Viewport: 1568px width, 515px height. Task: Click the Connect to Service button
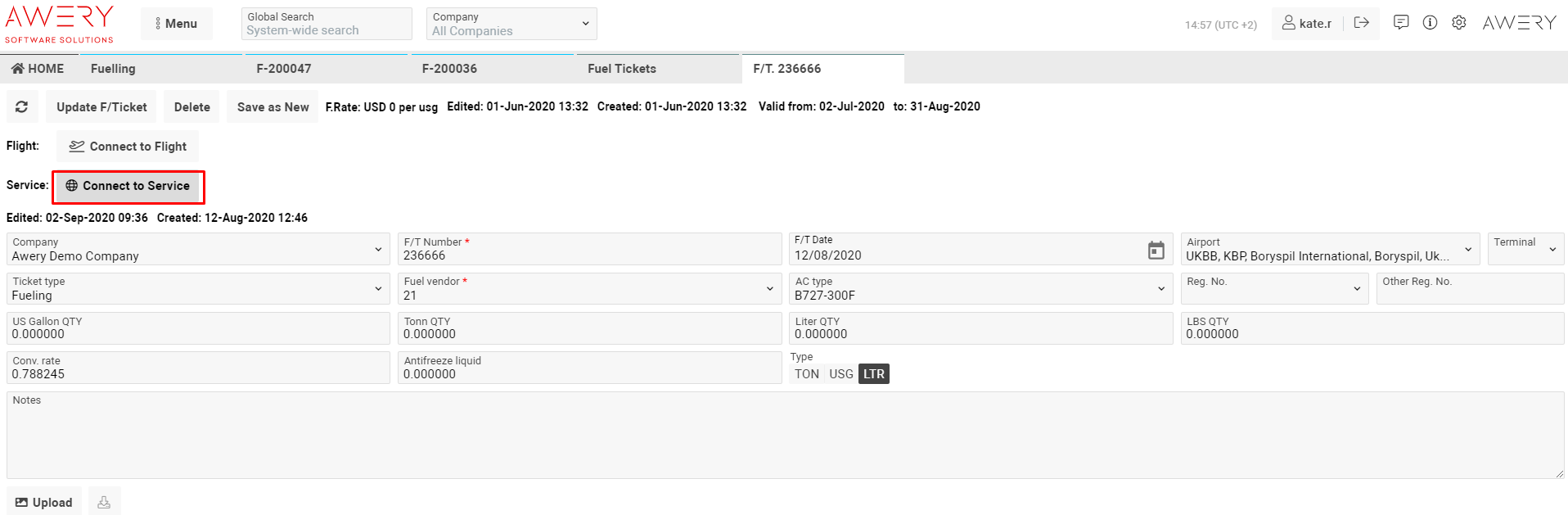(x=128, y=186)
